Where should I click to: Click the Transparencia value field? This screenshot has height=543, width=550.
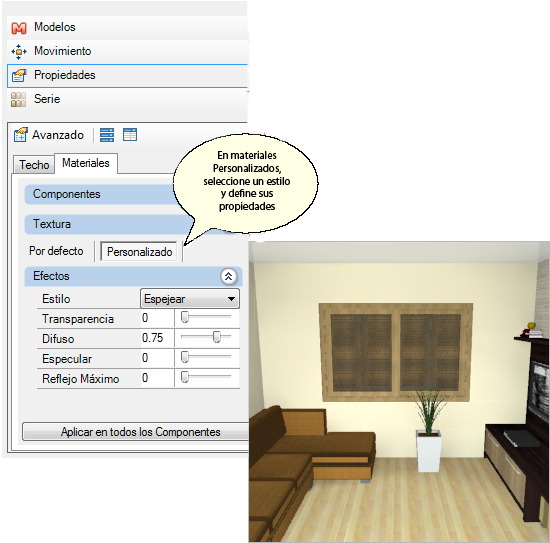157,318
